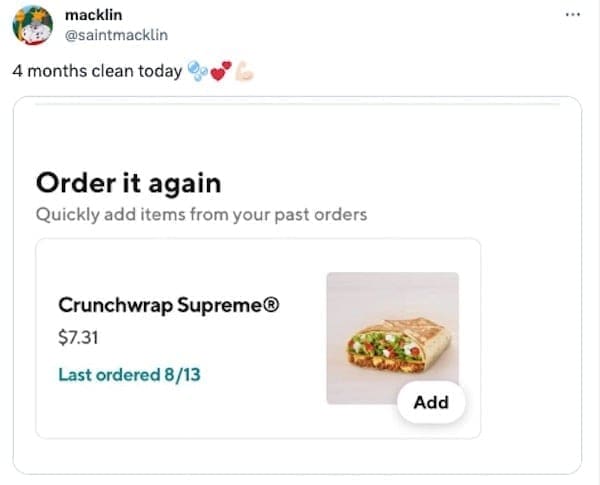Click the gray divider line above the heading
600x485 pixels.
tap(297, 103)
